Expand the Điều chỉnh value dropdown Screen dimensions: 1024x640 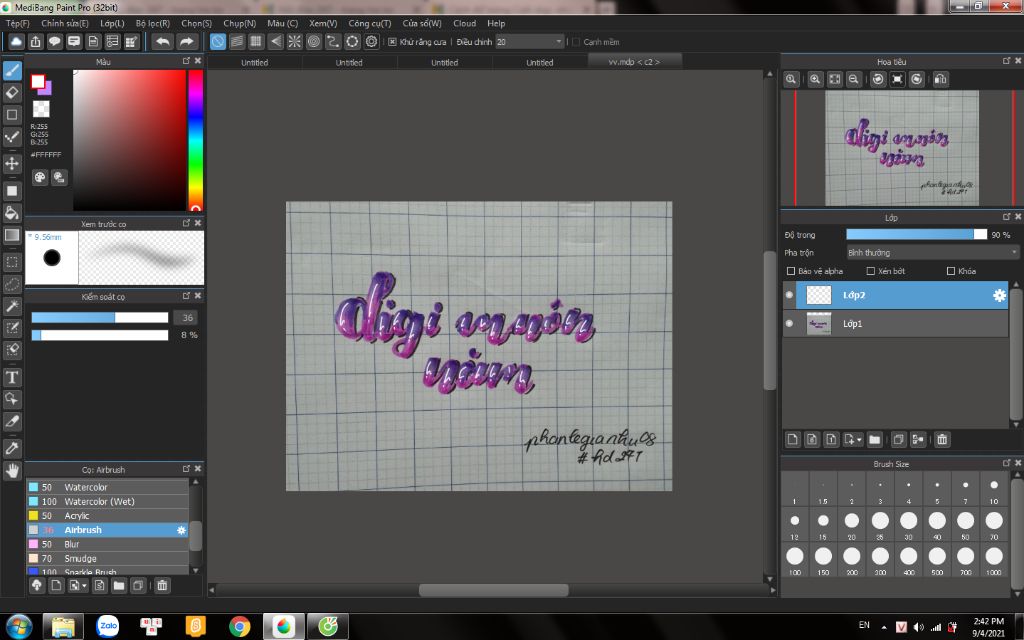point(558,42)
